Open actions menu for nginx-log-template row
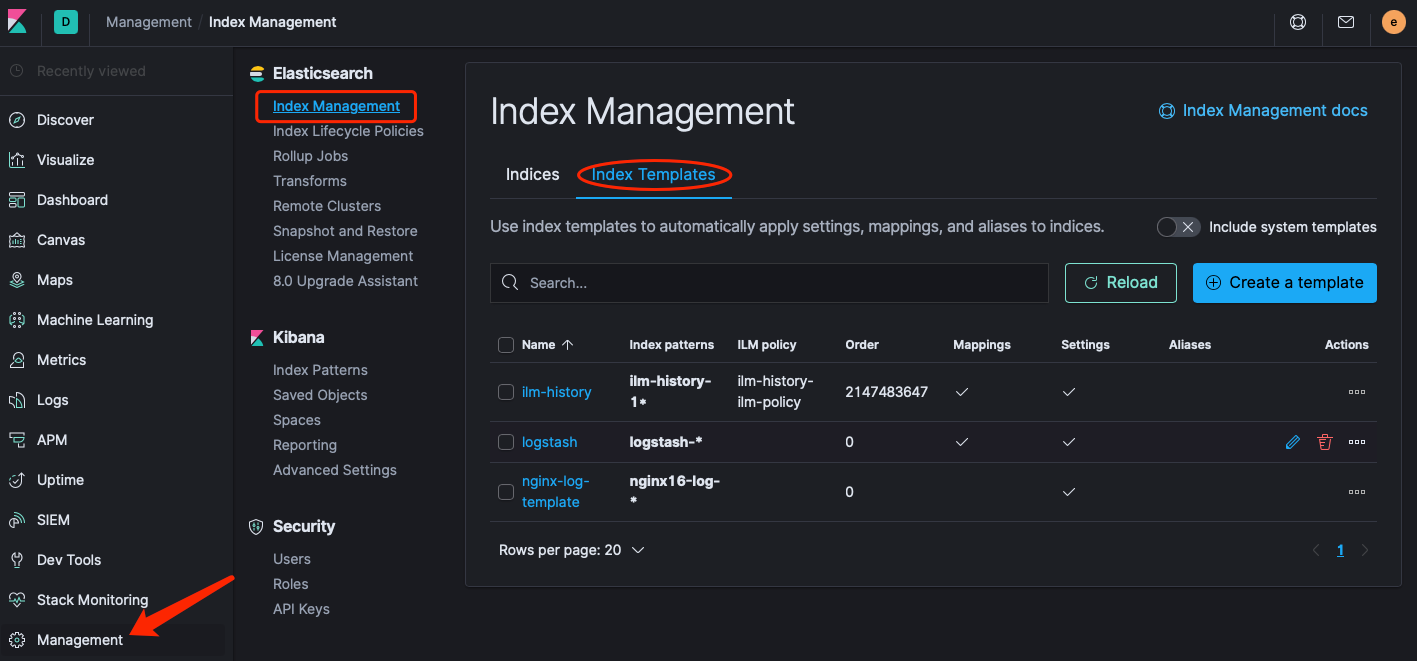 1356,492
